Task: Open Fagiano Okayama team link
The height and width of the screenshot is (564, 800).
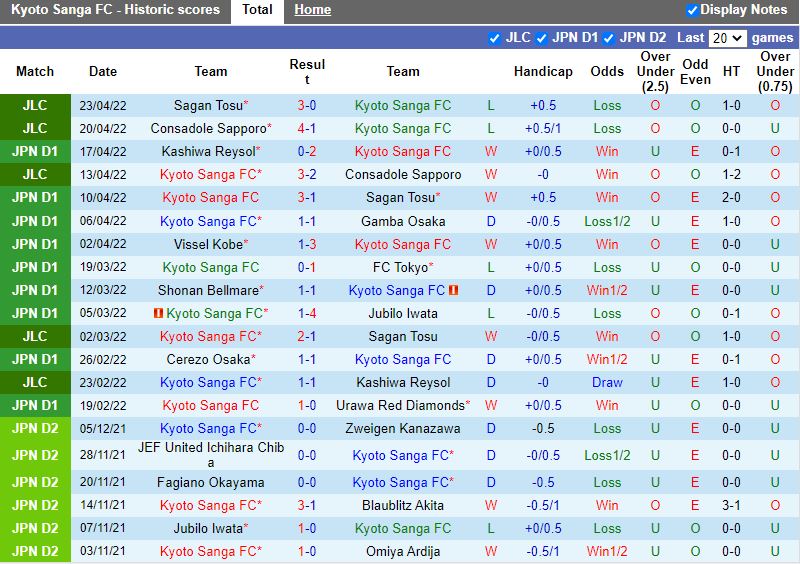Action: click(x=211, y=482)
